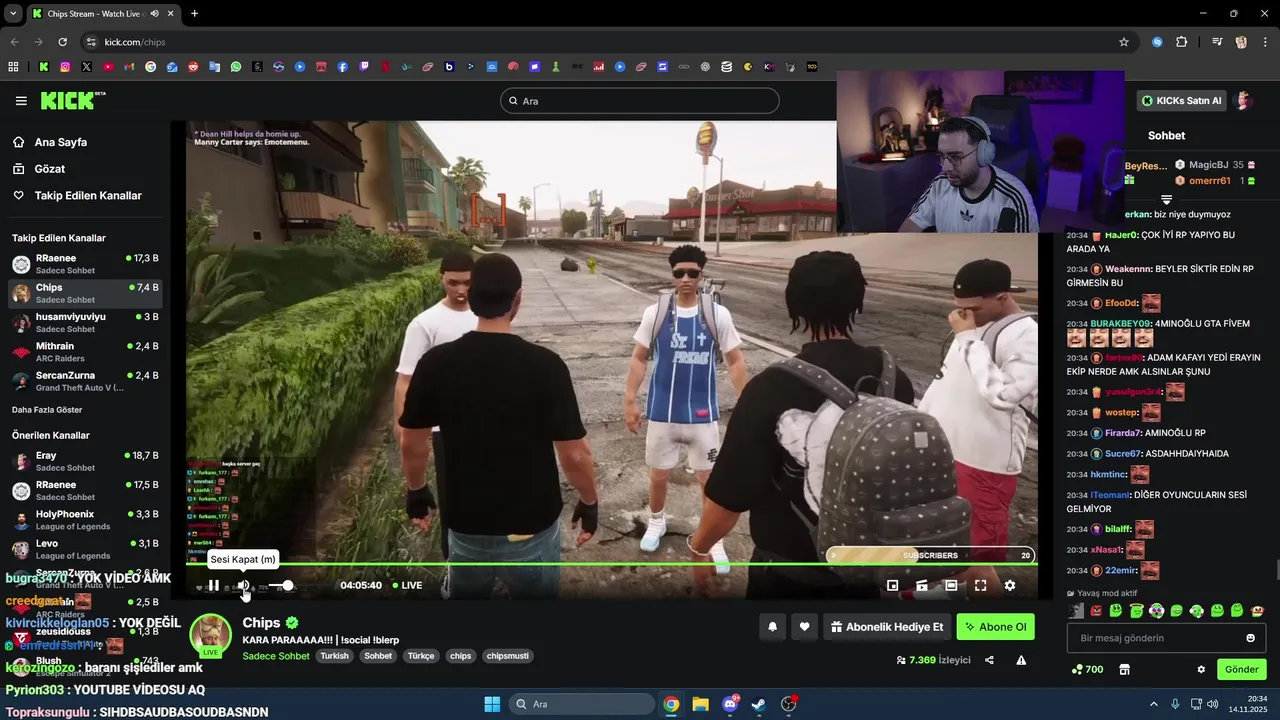Toggle the heart follow button for Chips

(x=804, y=627)
